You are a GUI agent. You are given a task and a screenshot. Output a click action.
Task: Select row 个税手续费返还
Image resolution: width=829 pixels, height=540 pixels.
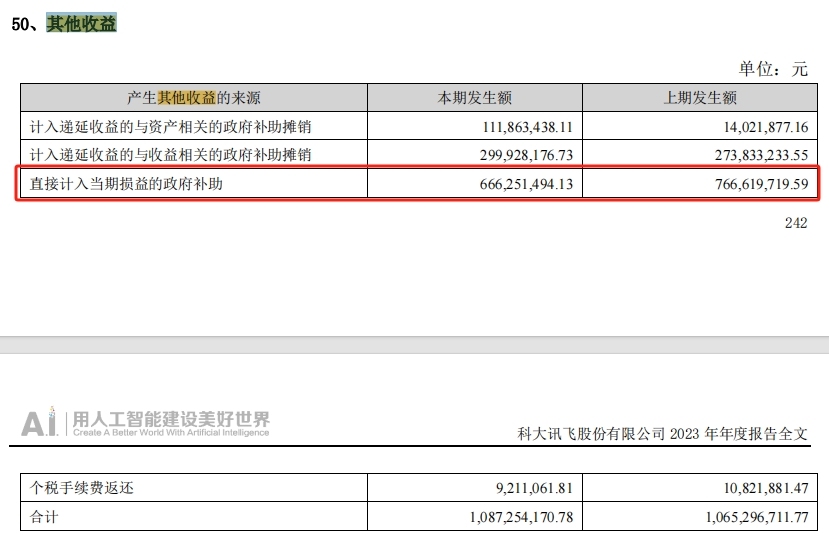tap(419, 487)
